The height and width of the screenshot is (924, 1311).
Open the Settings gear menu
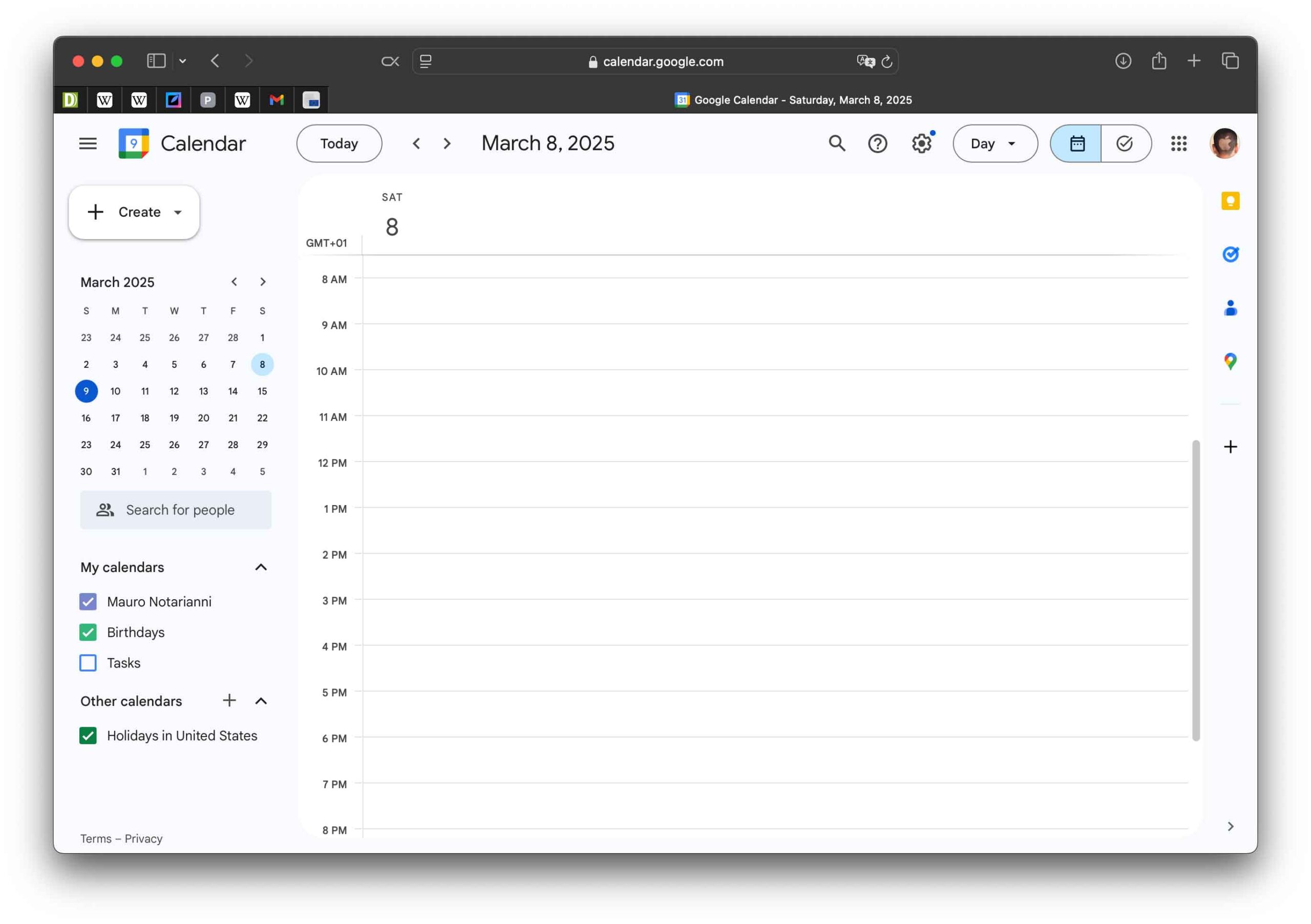coord(921,143)
